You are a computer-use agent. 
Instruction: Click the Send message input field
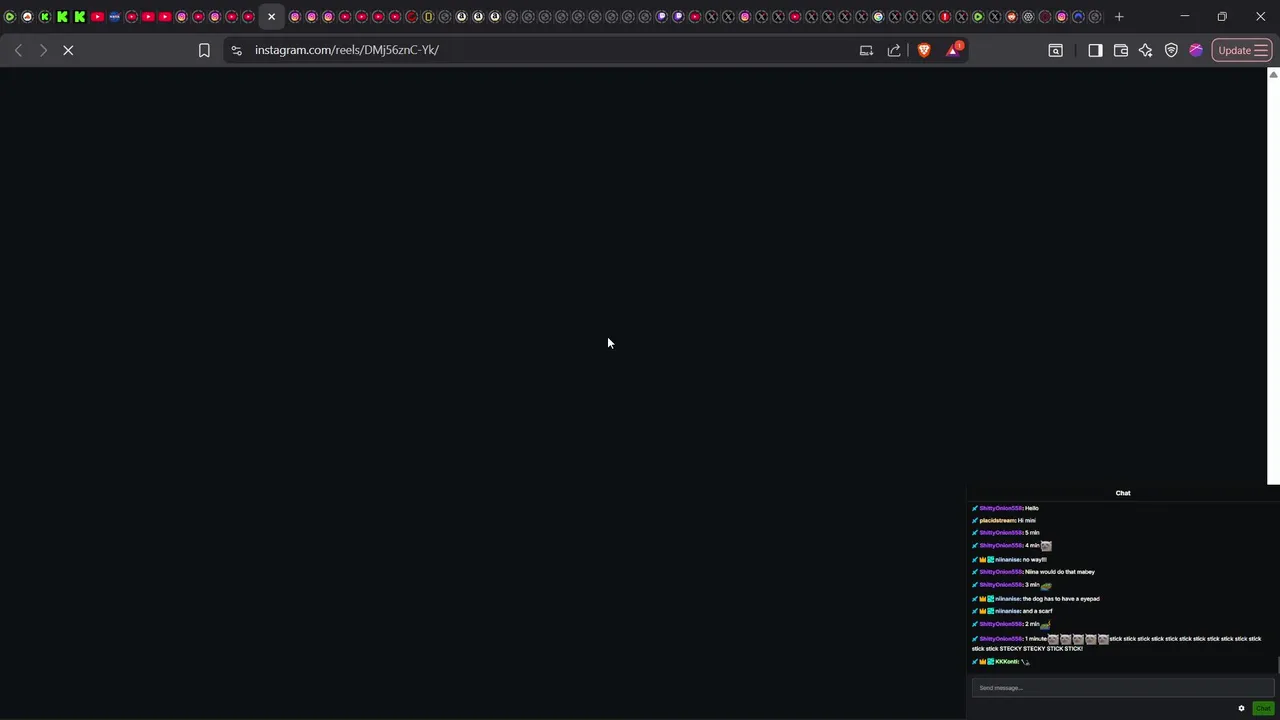(x=1122, y=688)
